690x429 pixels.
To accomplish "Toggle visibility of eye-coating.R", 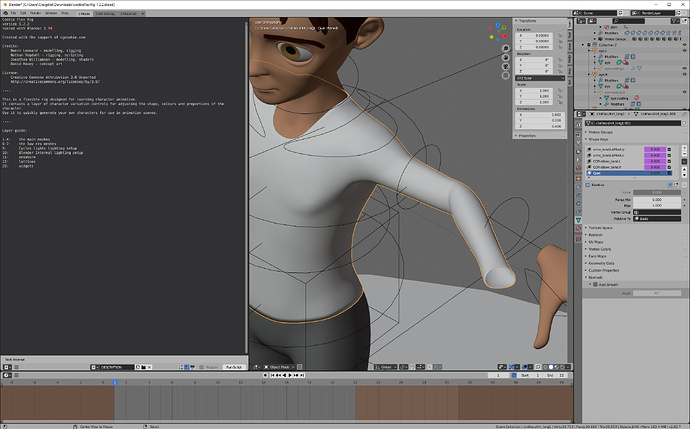I will tap(684, 92).
